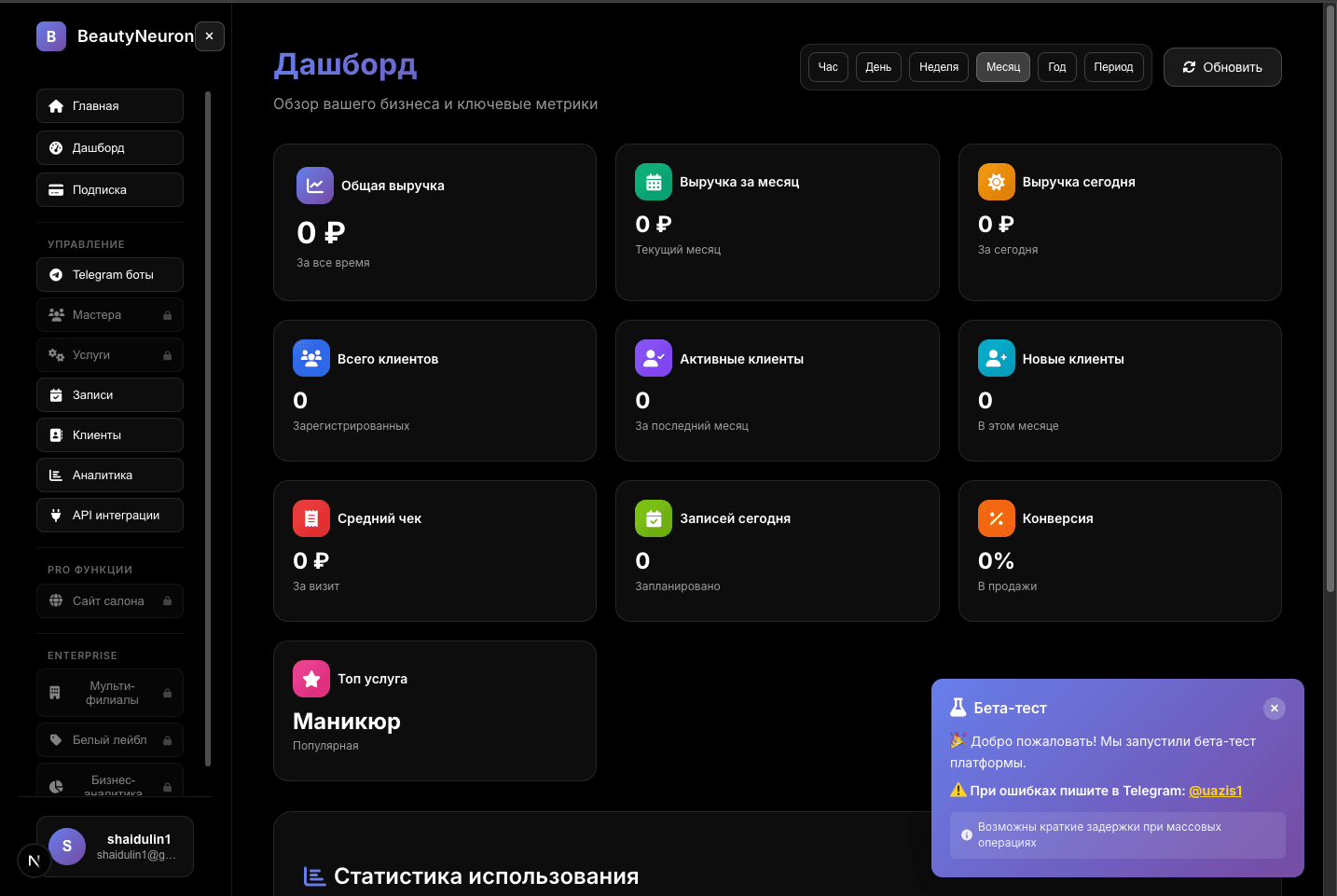Switch time range to Неделя
The image size is (1337, 896).
[938, 67]
